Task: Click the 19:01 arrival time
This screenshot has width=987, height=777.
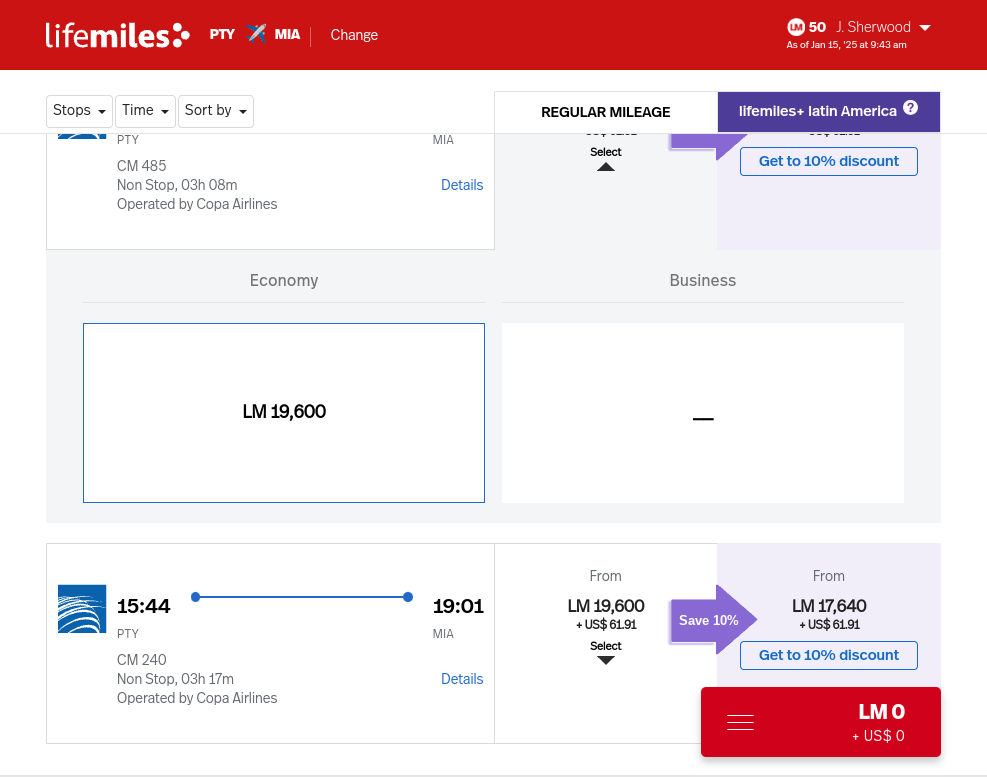Action: coord(458,606)
